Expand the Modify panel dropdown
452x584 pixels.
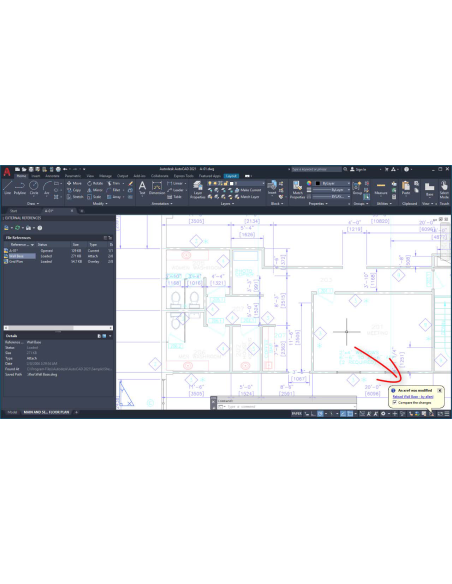point(100,204)
